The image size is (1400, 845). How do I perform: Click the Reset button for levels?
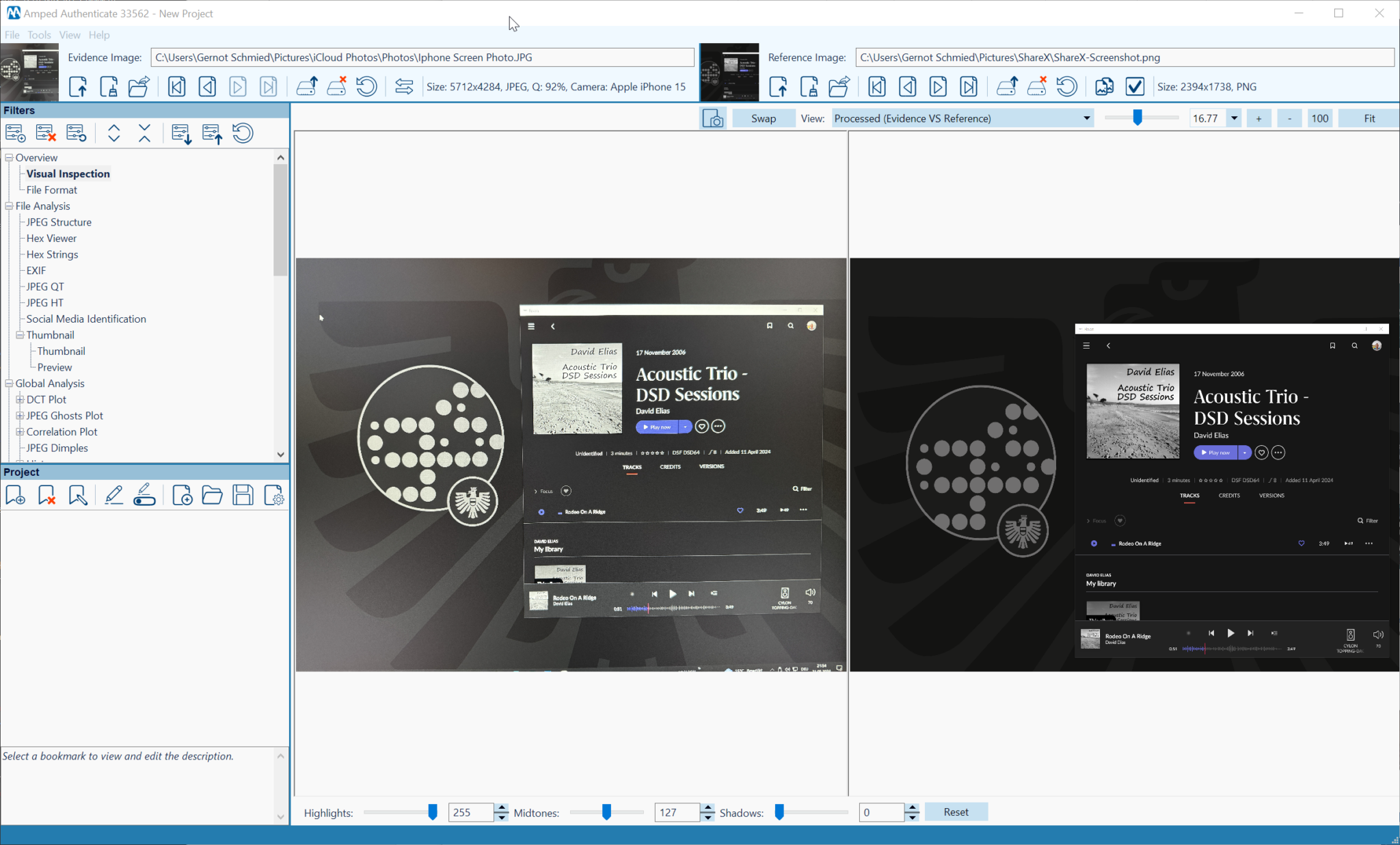point(955,812)
